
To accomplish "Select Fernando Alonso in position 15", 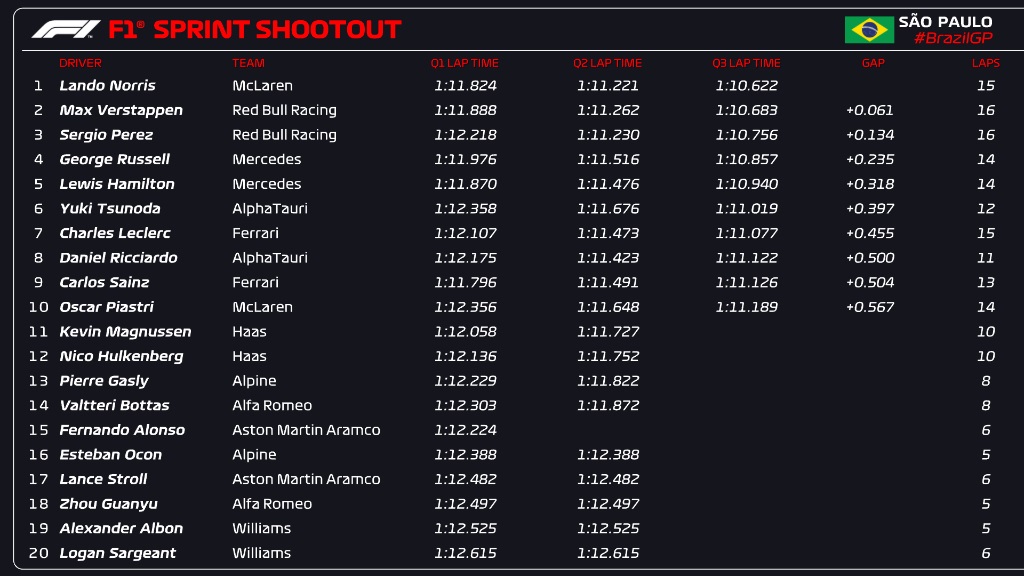I will (x=122, y=430).
